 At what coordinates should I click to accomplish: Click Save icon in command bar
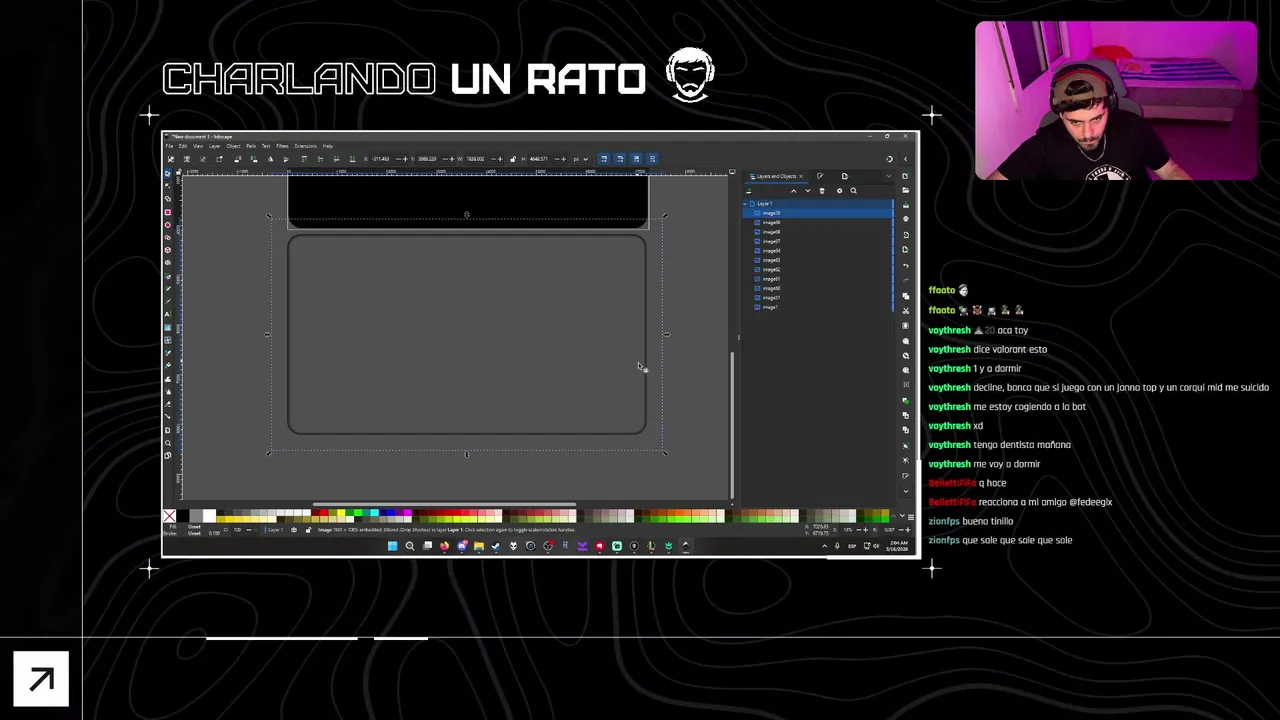point(905,205)
